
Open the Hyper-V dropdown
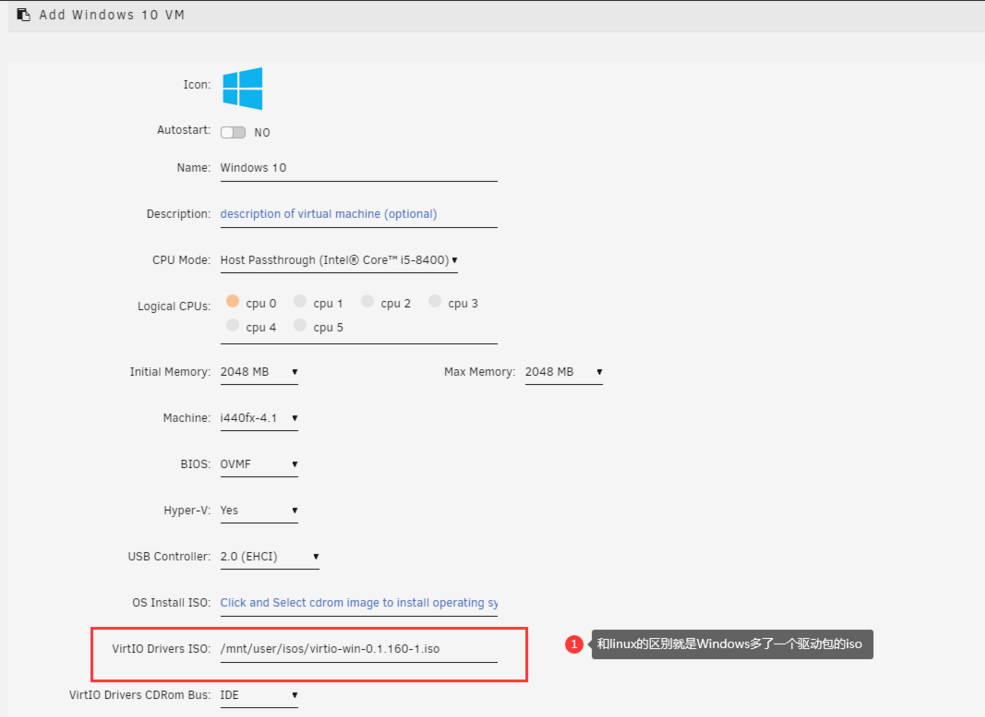[x=259, y=511]
